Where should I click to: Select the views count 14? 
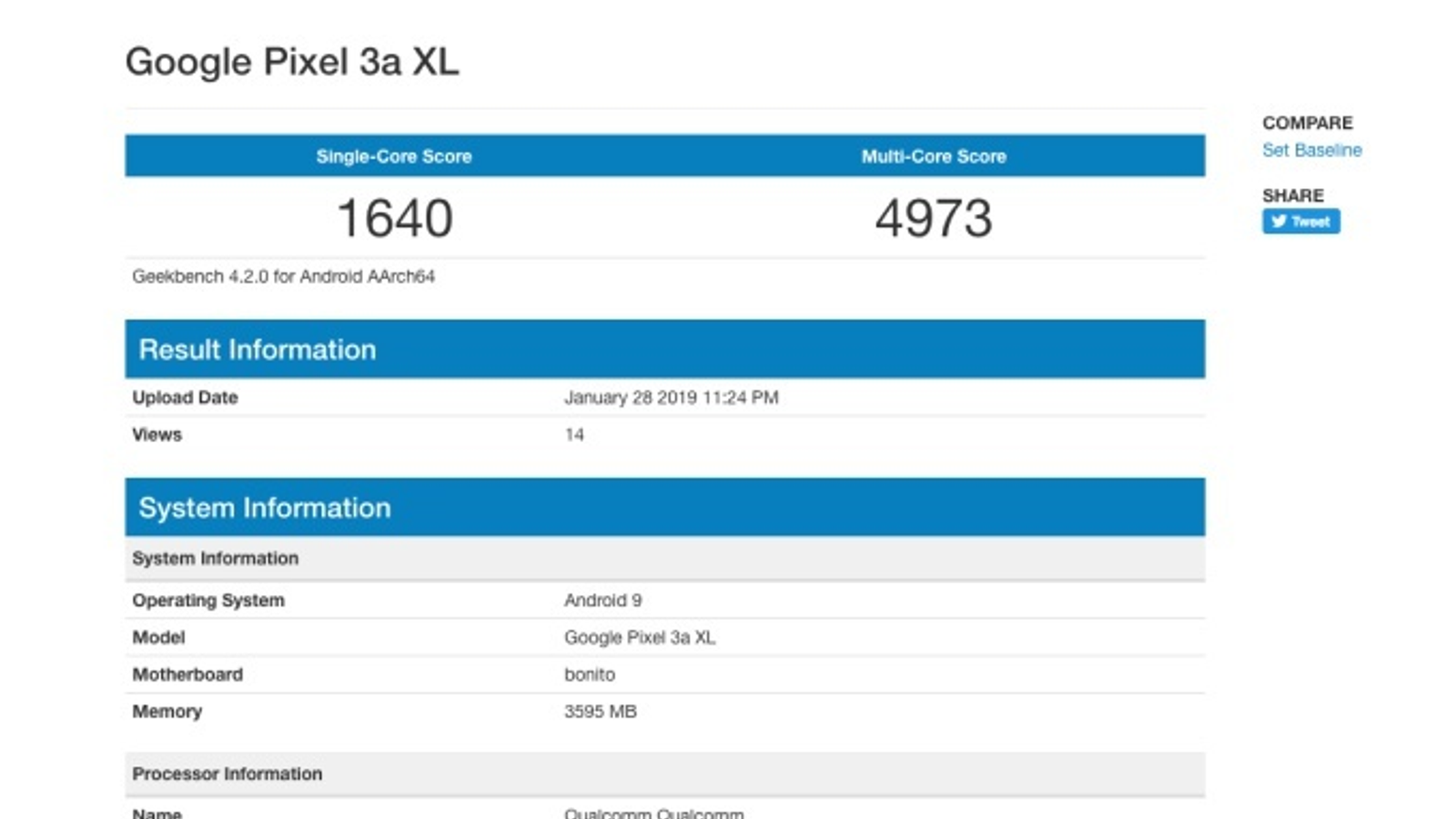pos(574,435)
